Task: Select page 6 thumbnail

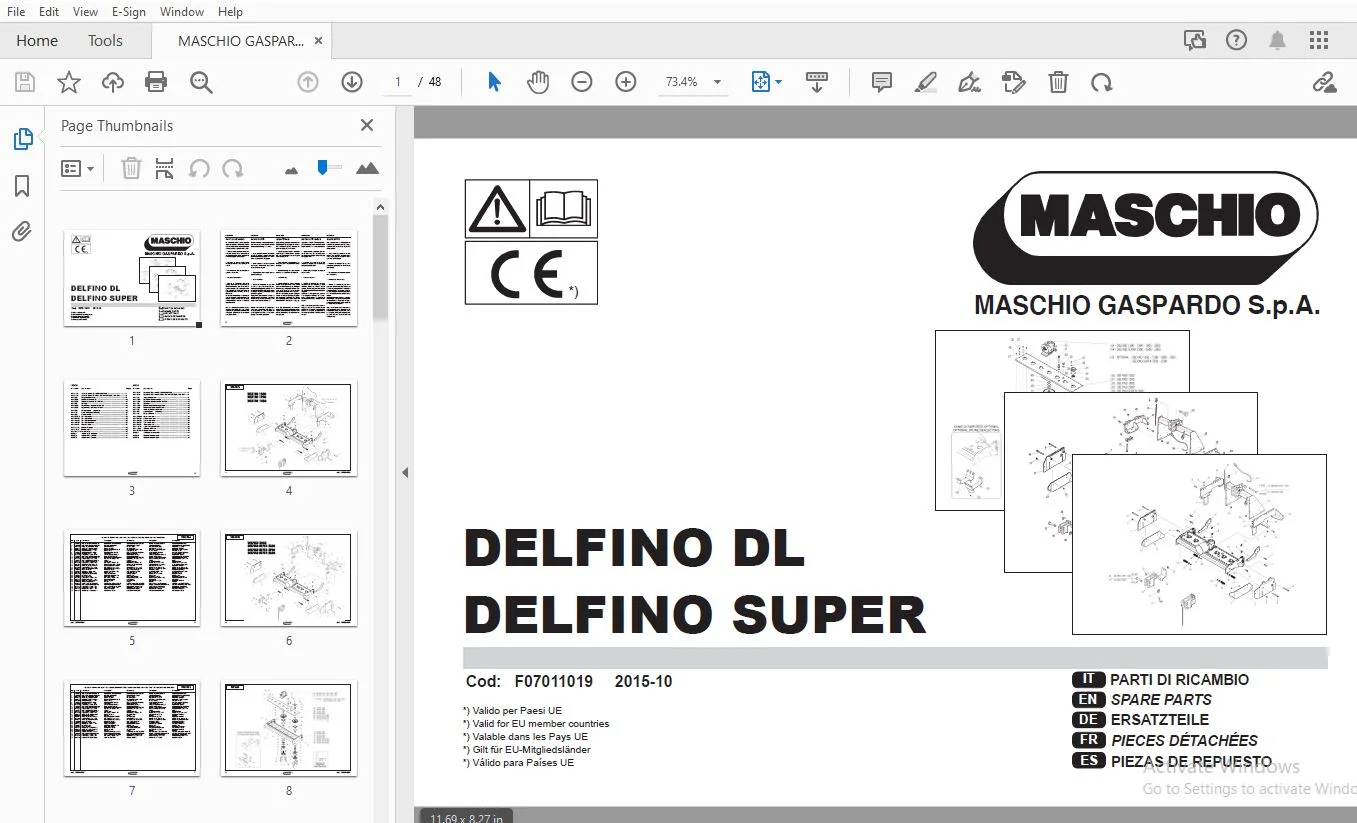Action: pyautogui.click(x=289, y=578)
